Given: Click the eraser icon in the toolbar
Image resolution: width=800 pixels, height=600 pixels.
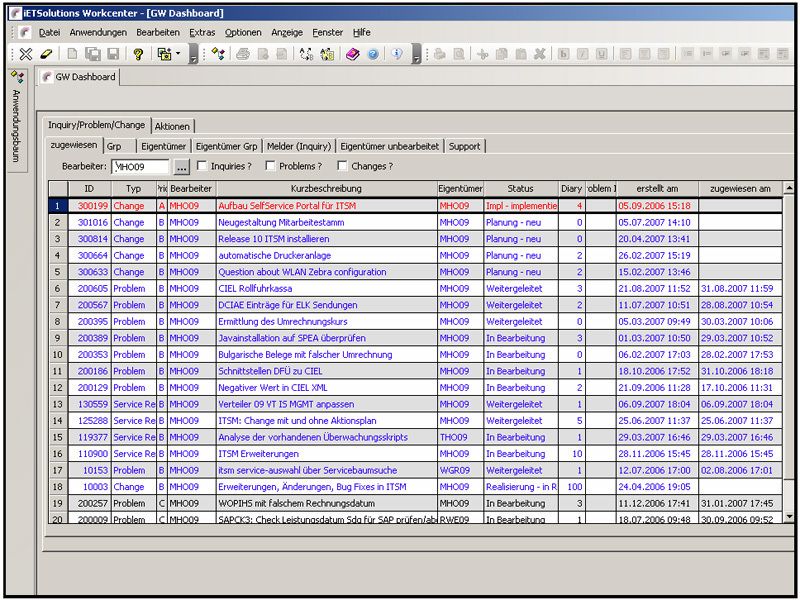Looking at the screenshot, I should point(46,54).
